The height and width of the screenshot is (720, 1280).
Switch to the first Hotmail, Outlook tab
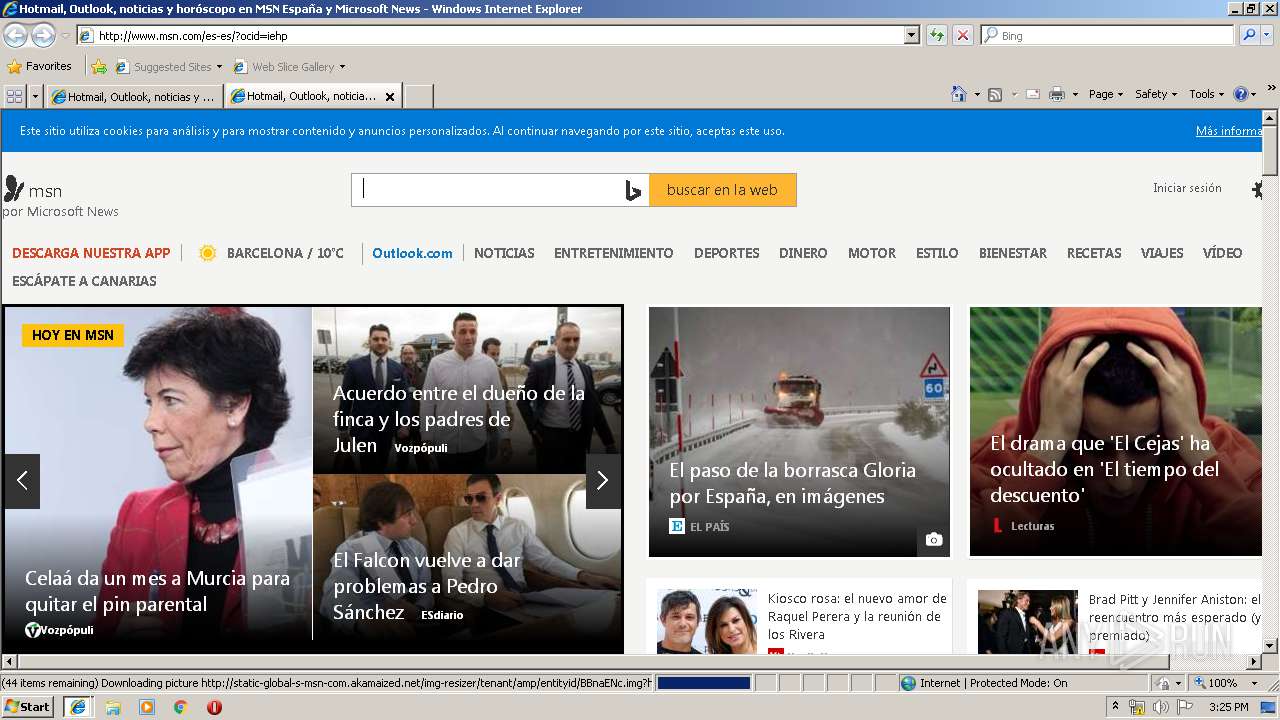point(136,97)
